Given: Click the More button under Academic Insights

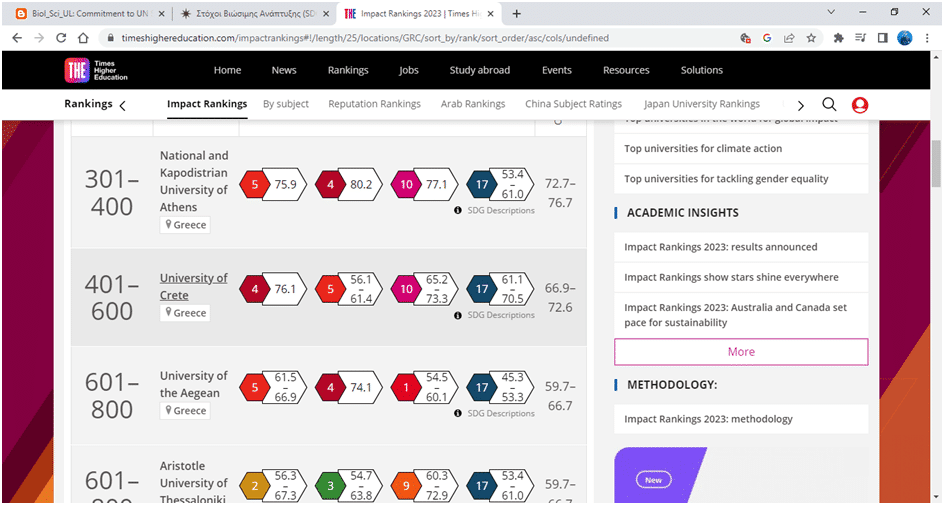Looking at the screenshot, I should [741, 352].
